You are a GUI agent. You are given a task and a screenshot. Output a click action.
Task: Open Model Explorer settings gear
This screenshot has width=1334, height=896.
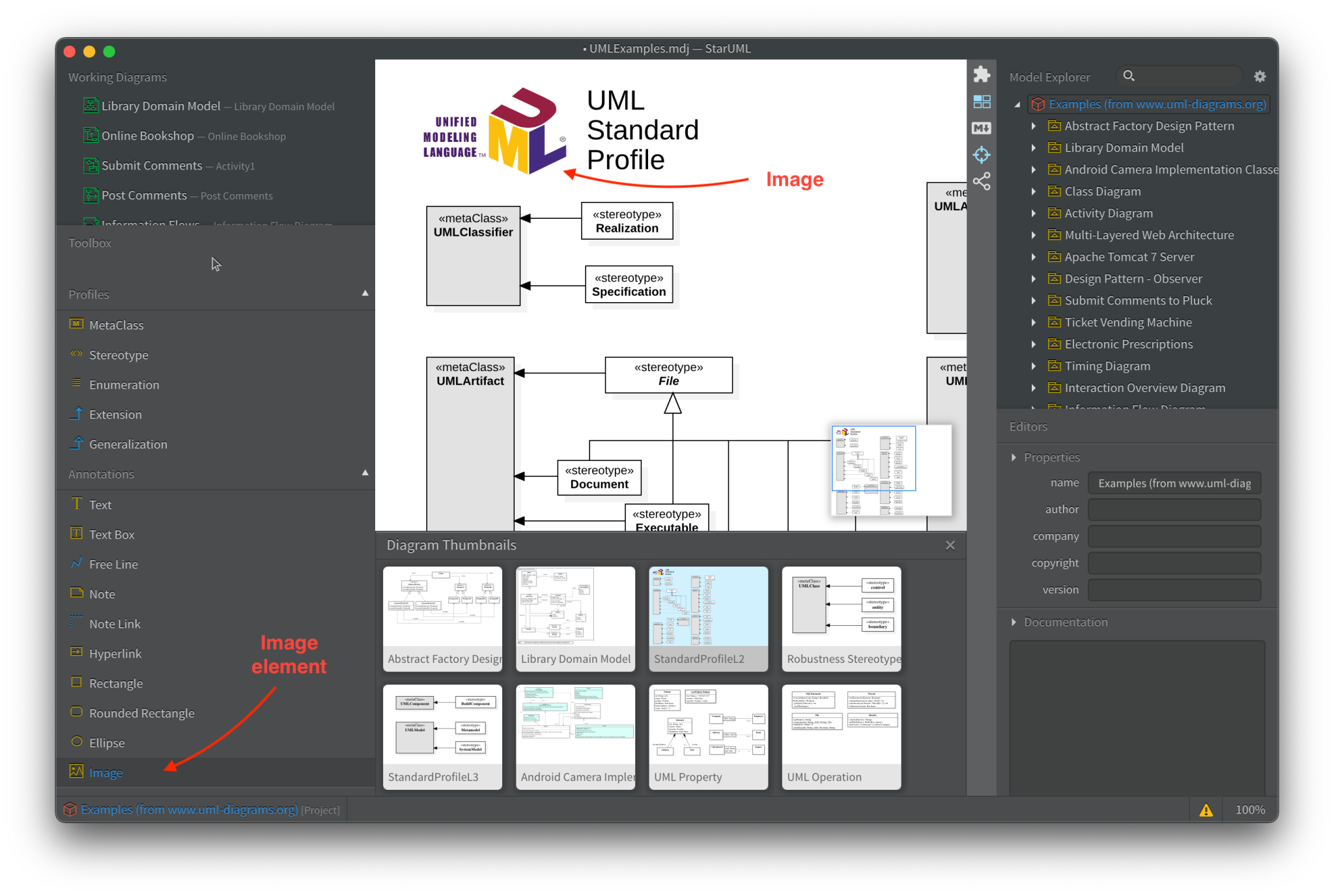pos(1260,76)
